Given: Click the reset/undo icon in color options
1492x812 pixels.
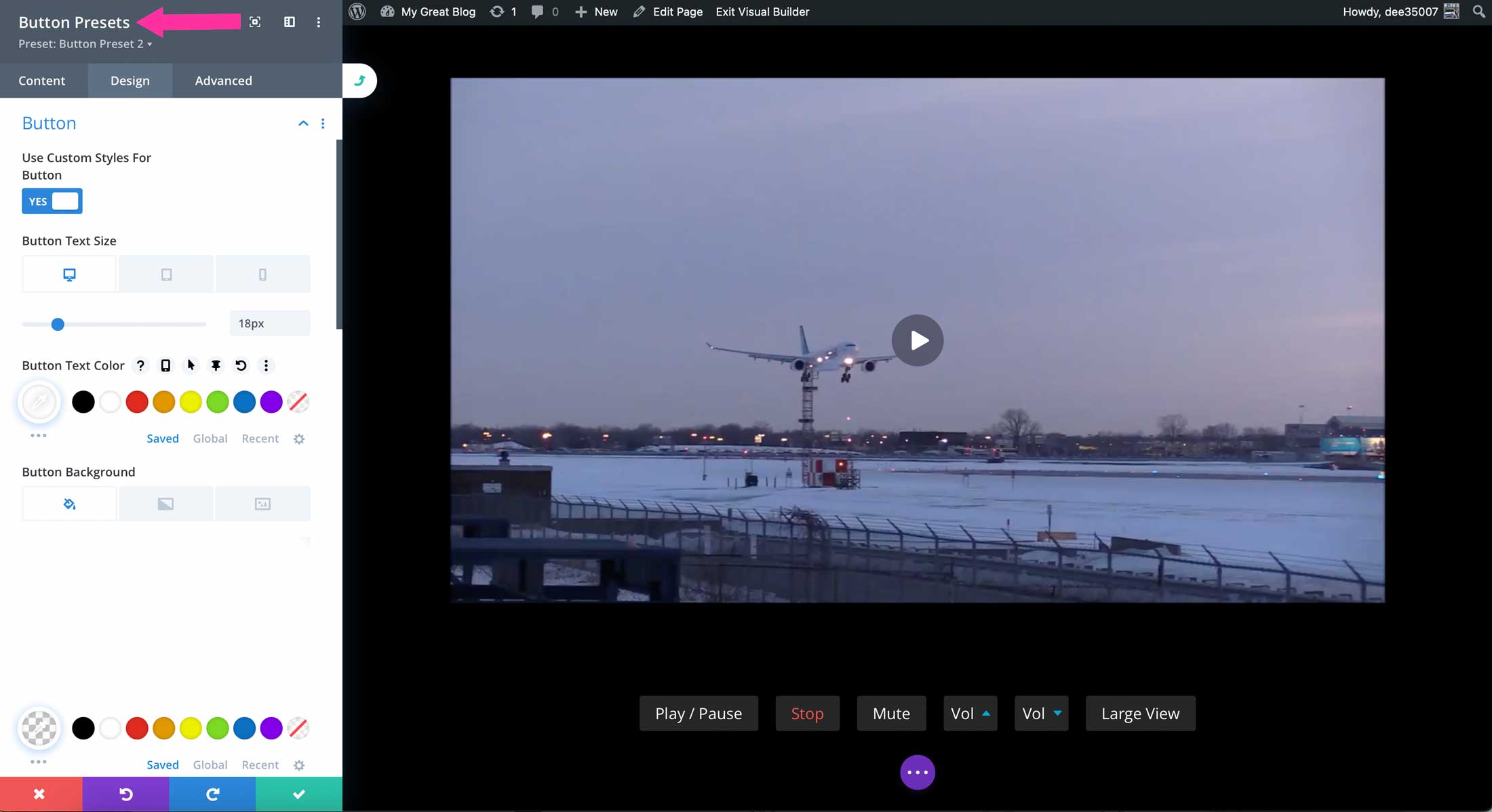Looking at the screenshot, I should pyautogui.click(x=240, y=365).
